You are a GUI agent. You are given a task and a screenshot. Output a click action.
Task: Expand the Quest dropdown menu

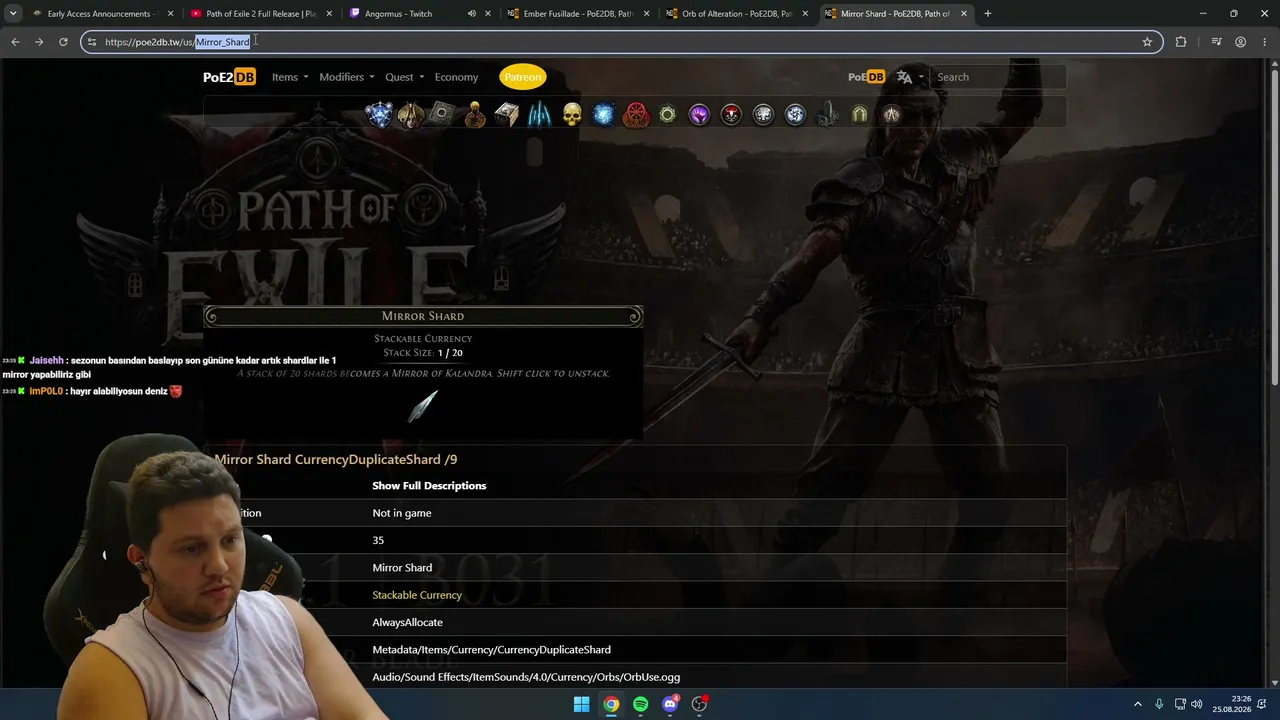point(405,77)
